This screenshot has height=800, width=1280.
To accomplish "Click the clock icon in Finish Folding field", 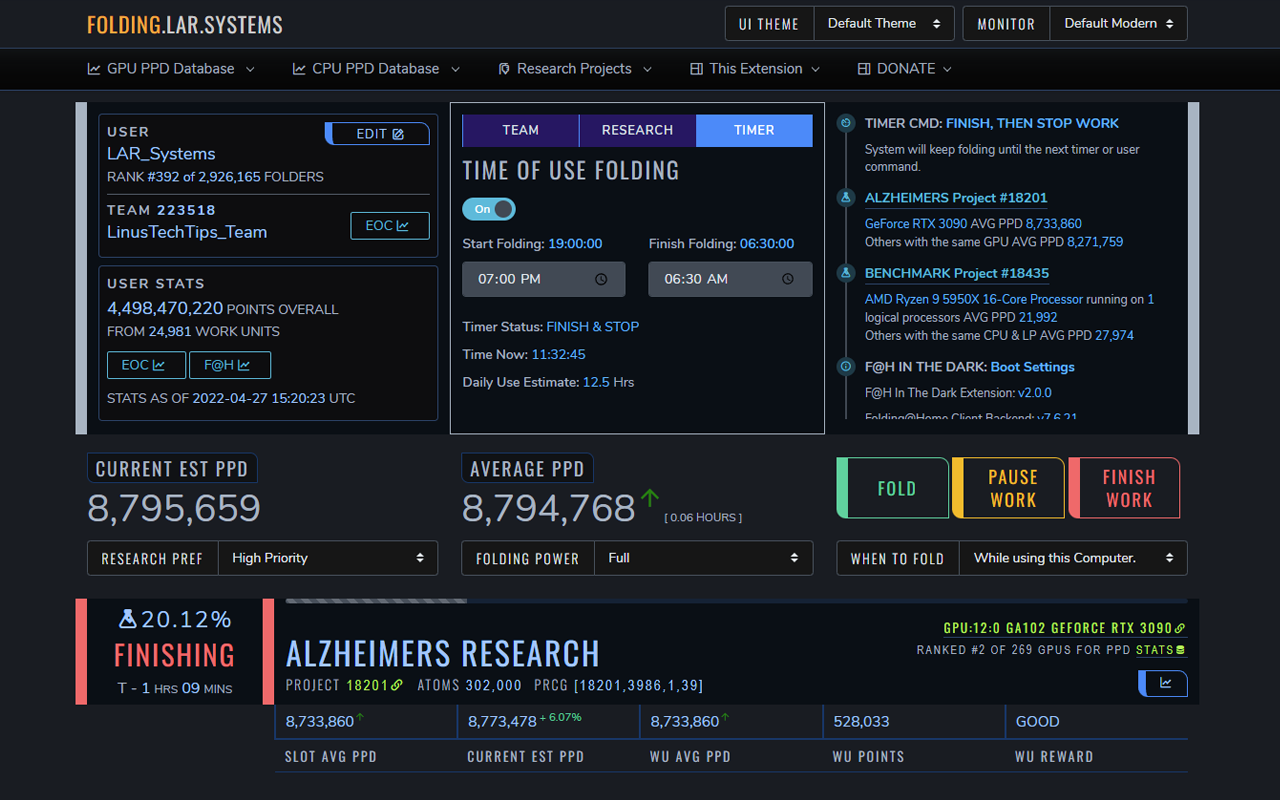I will [x=787, y=280].
